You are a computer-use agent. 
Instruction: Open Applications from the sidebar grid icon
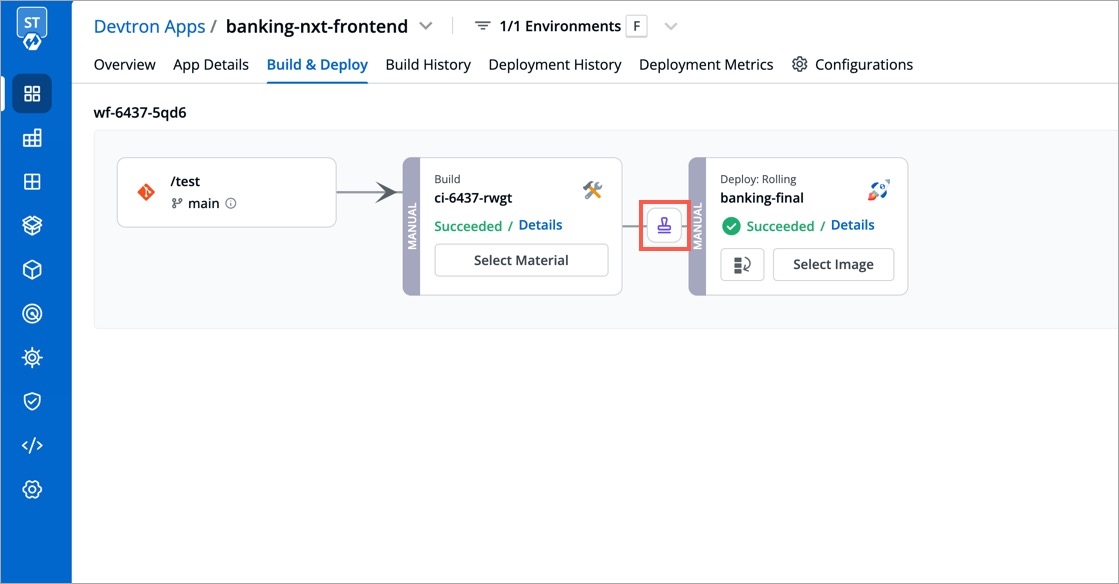point(32,94)
